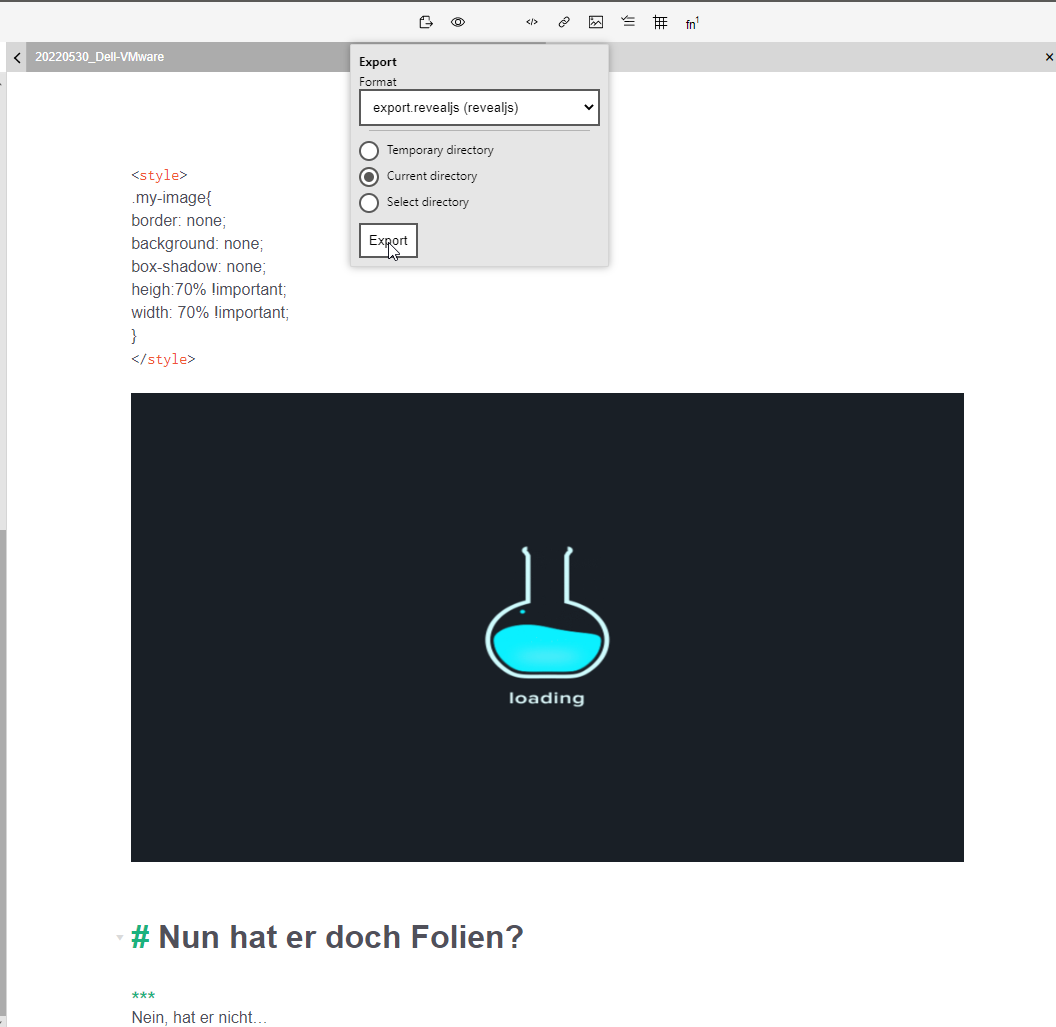The image size is (1056, 1027).
Task: Click the 'heigh:70% !important;' line
Action: [209, 290]
